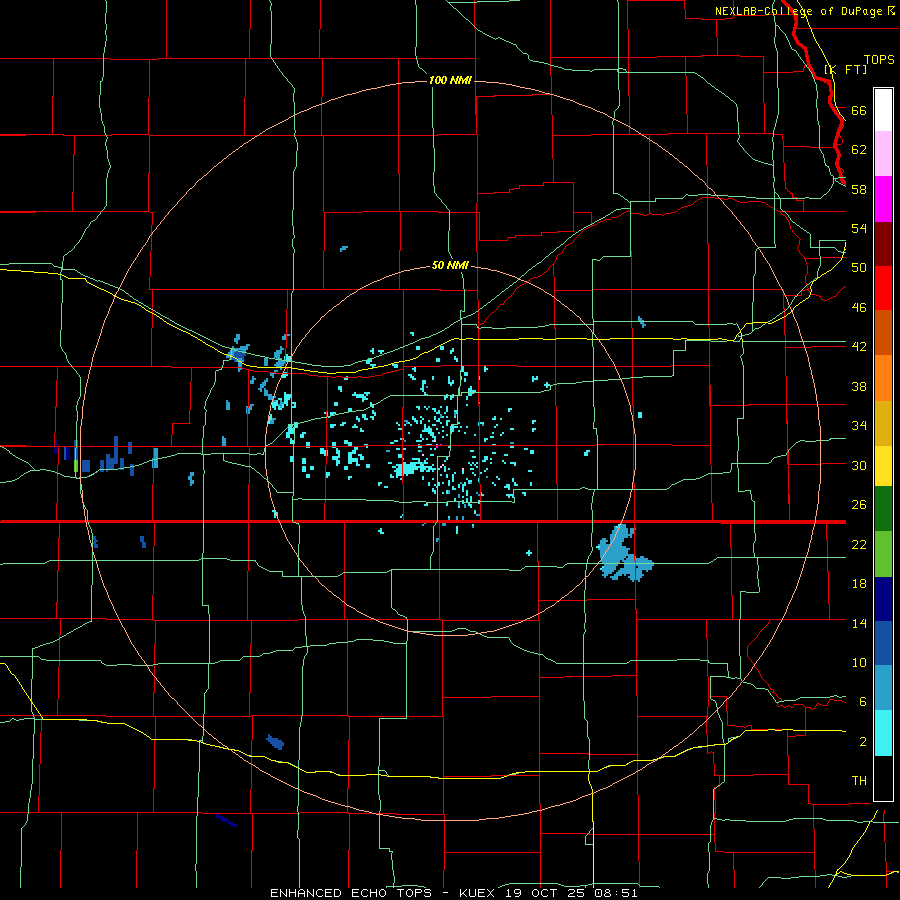Click the 66 value on the scale
Image resolution: width=900 pixels, height=900 pixels.
pyautogui.click(x=859, y=110)
